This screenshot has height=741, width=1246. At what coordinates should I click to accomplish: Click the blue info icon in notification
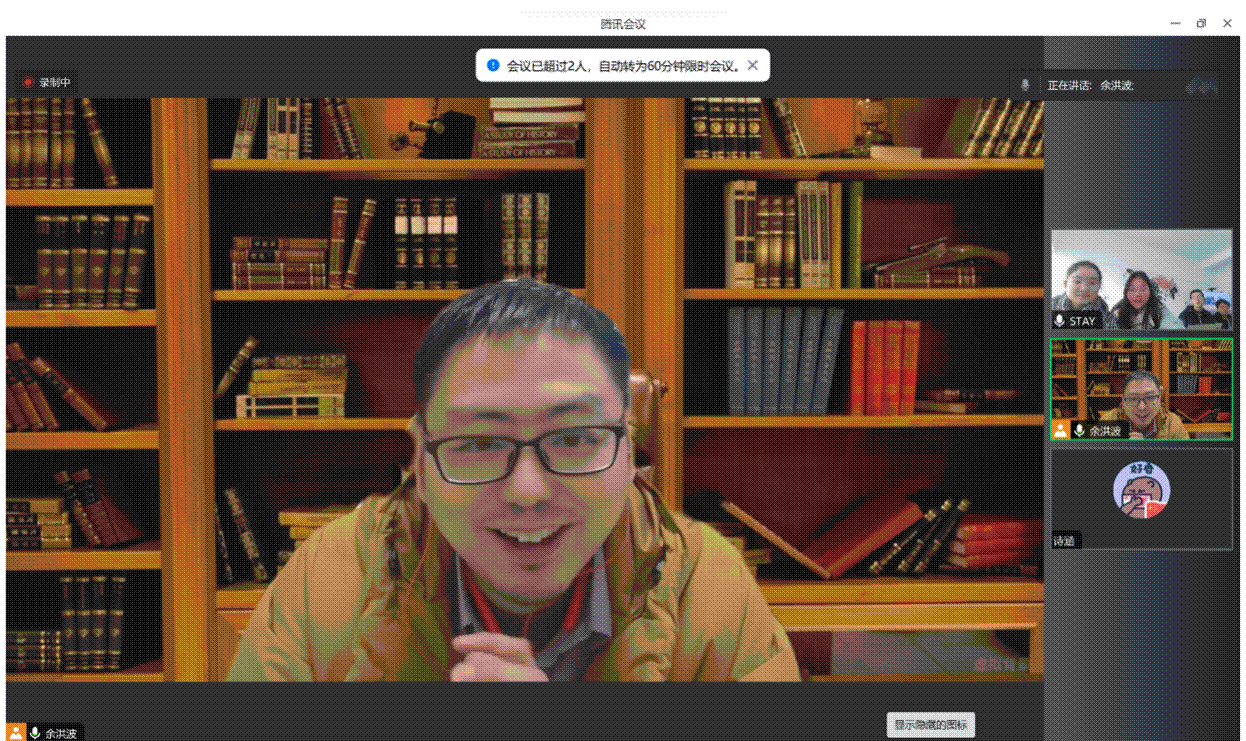tap(492, 66)
